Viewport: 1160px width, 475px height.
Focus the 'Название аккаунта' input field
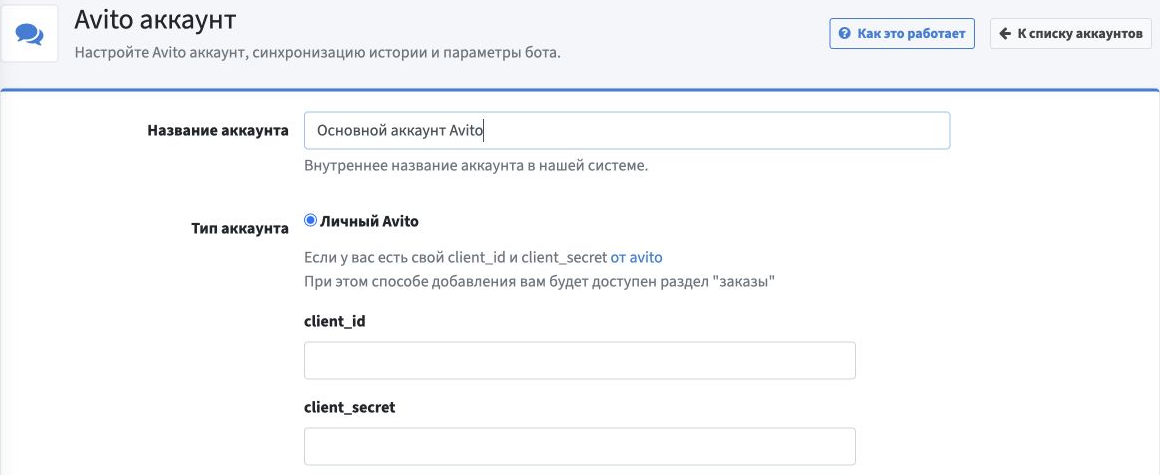627,130
